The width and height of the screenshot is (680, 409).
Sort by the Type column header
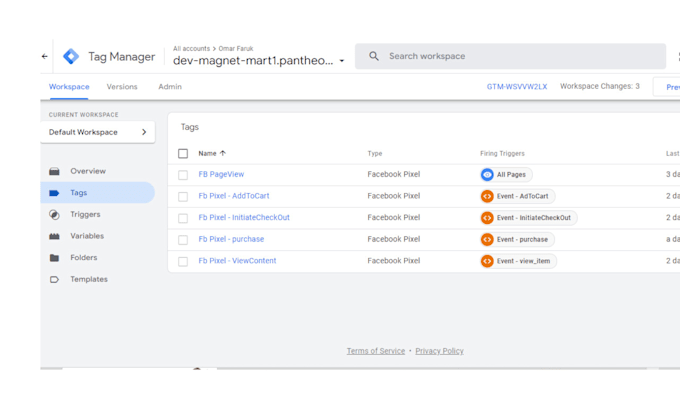point(375,154)
